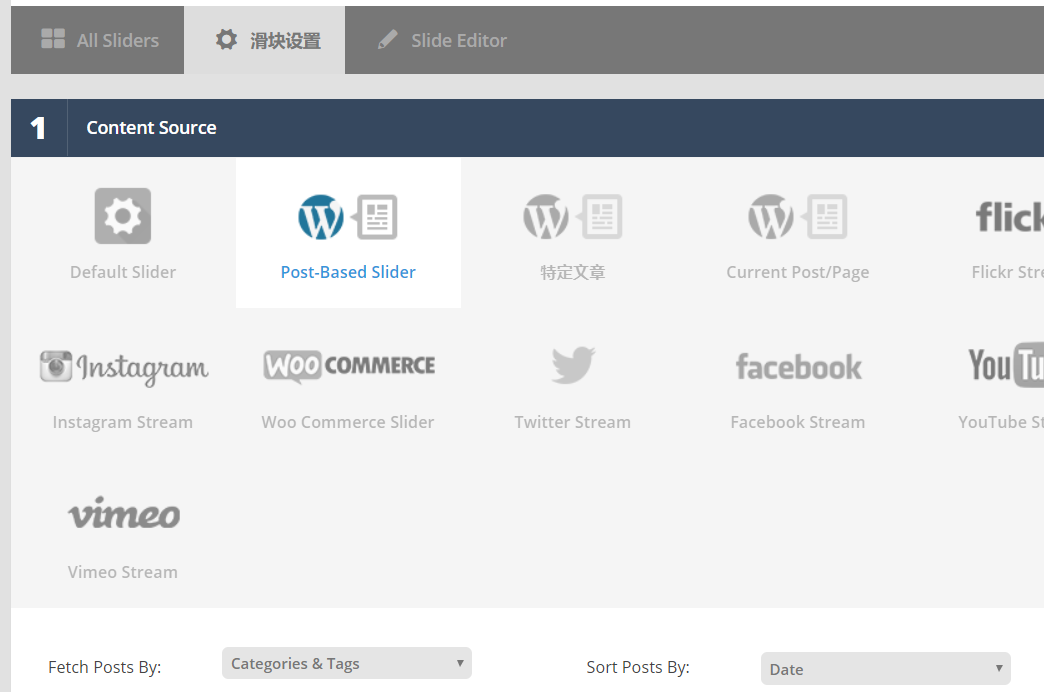Choose the Instagram Stream logo
Screen dimensions: 1044x692
[123, 367]
